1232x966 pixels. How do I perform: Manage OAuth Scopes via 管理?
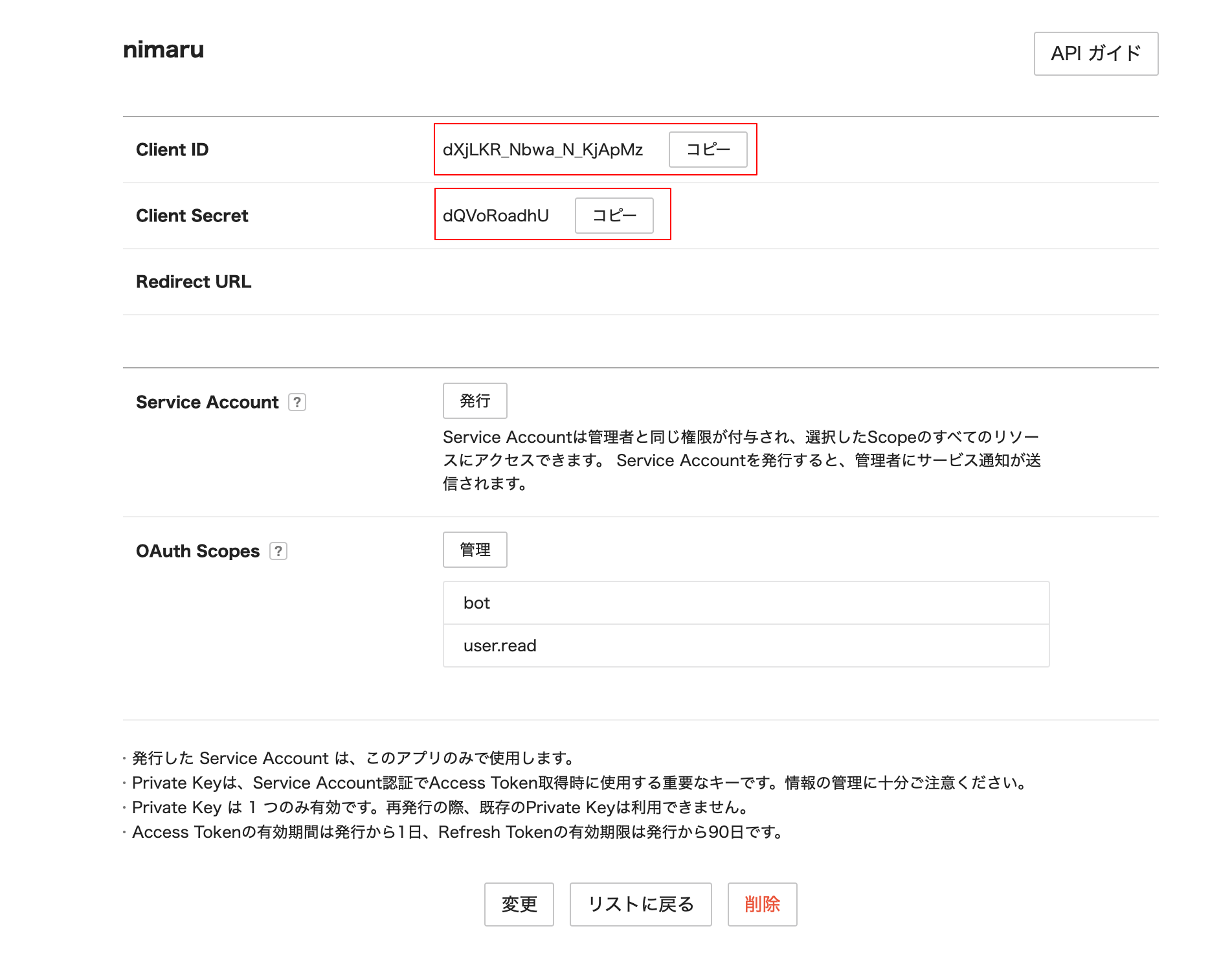pyautogui.click(x=475, y=549)
